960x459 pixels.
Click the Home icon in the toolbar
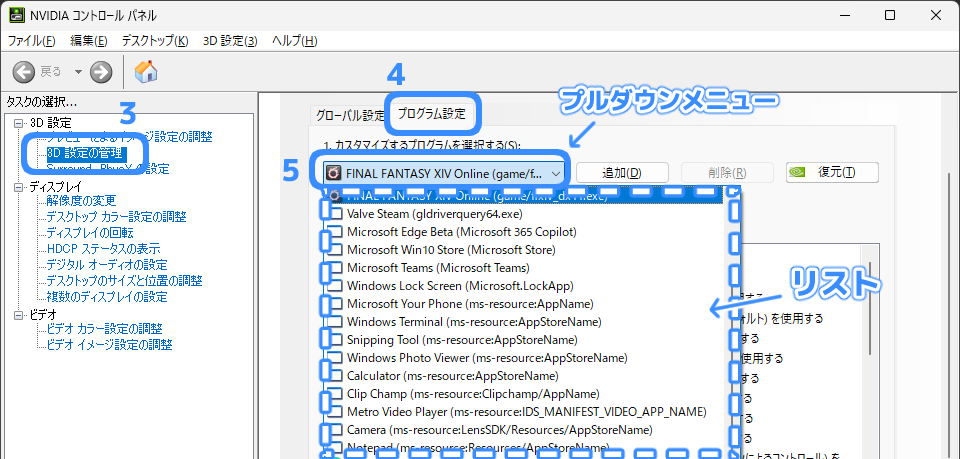(x=146, y=71)
